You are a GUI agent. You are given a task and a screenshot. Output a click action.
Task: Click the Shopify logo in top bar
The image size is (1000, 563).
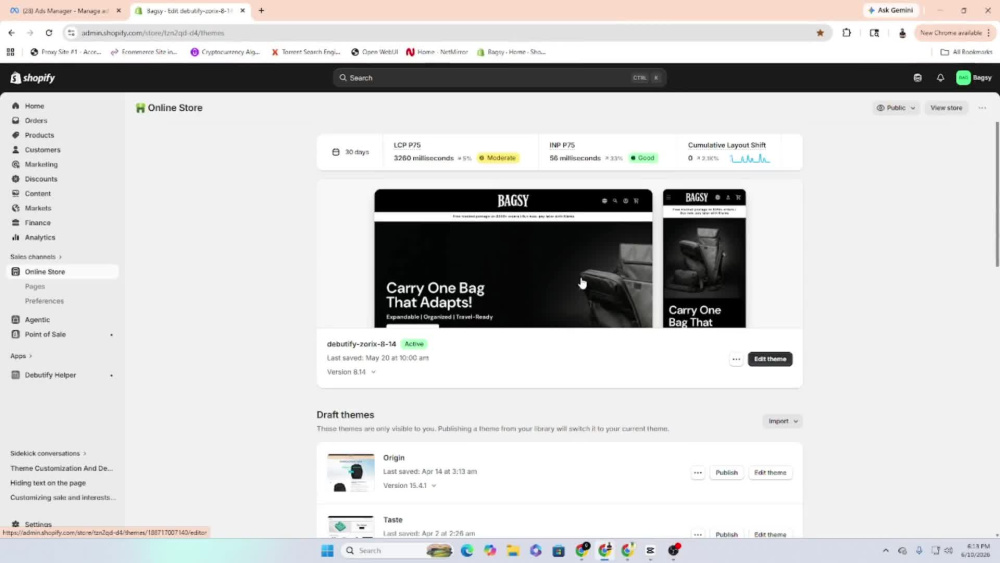coord(33,78)
